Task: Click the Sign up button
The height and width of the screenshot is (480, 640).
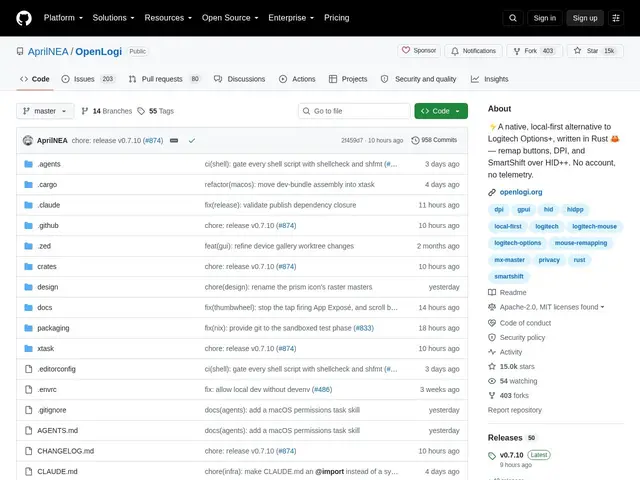Action: [x=585, y=18]
